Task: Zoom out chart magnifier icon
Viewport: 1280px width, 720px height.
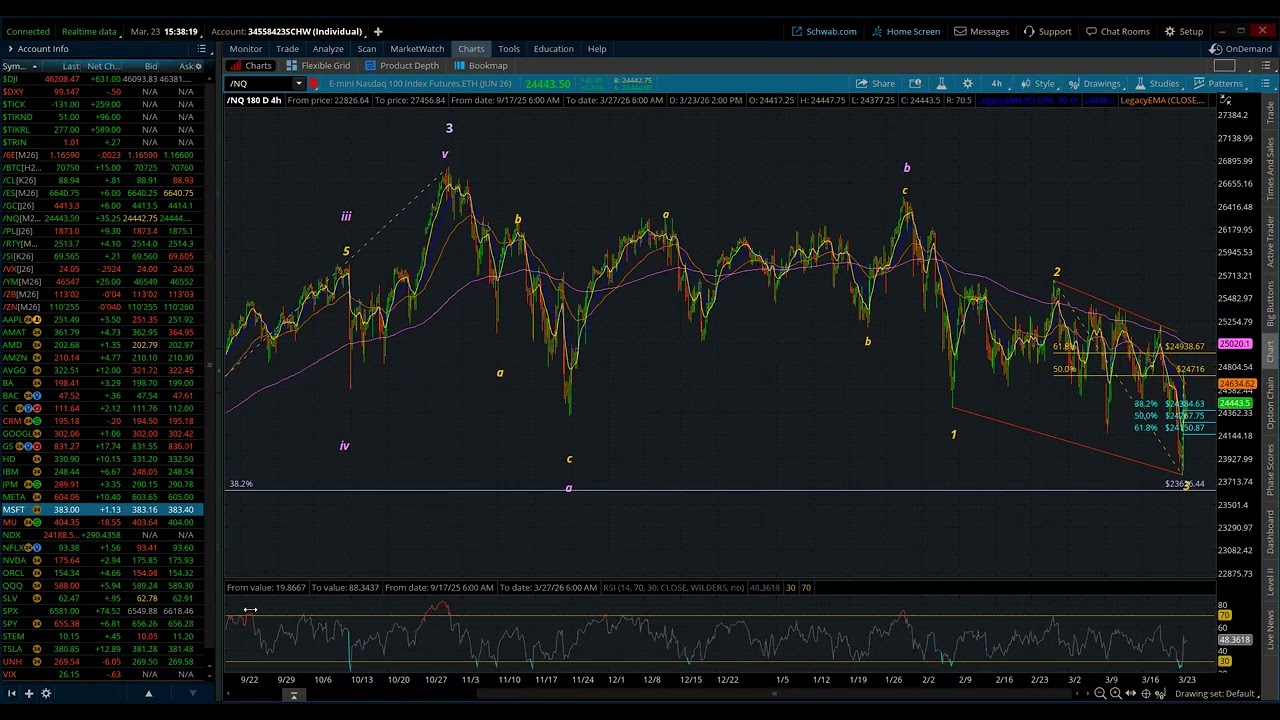Action: pos(1100,693)
